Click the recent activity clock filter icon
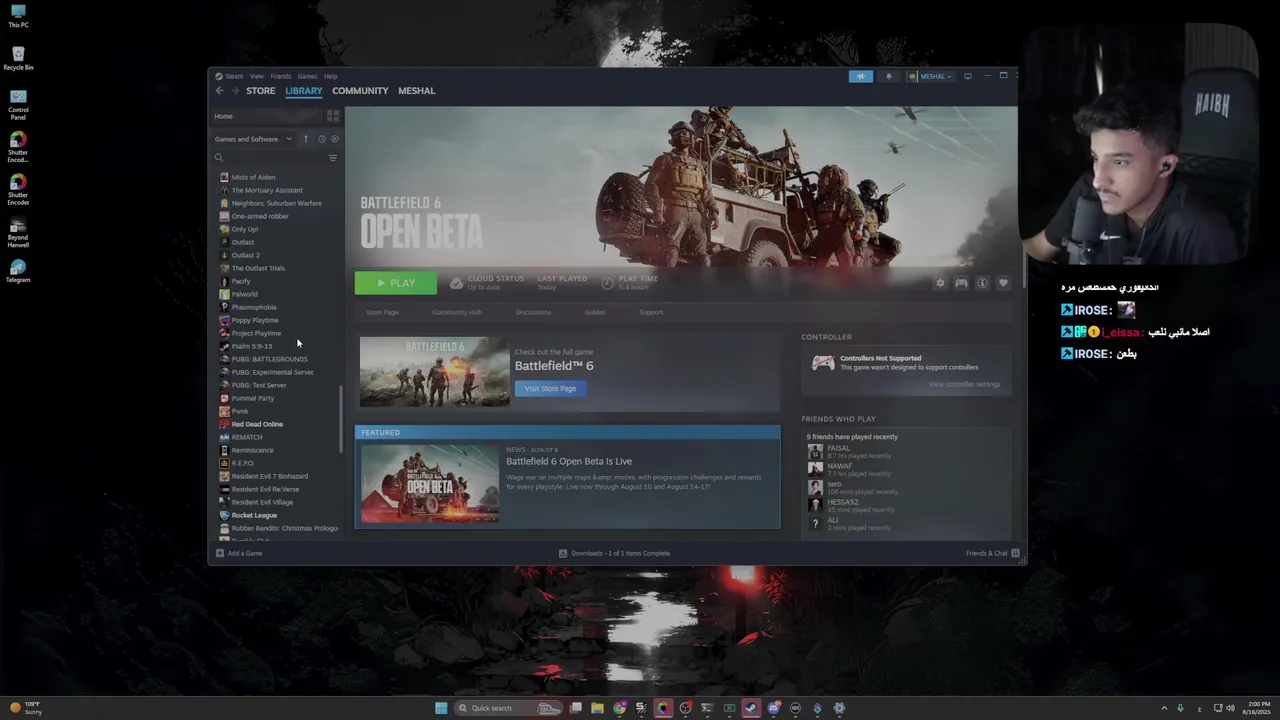The image size is (1280, 720). 321,139
